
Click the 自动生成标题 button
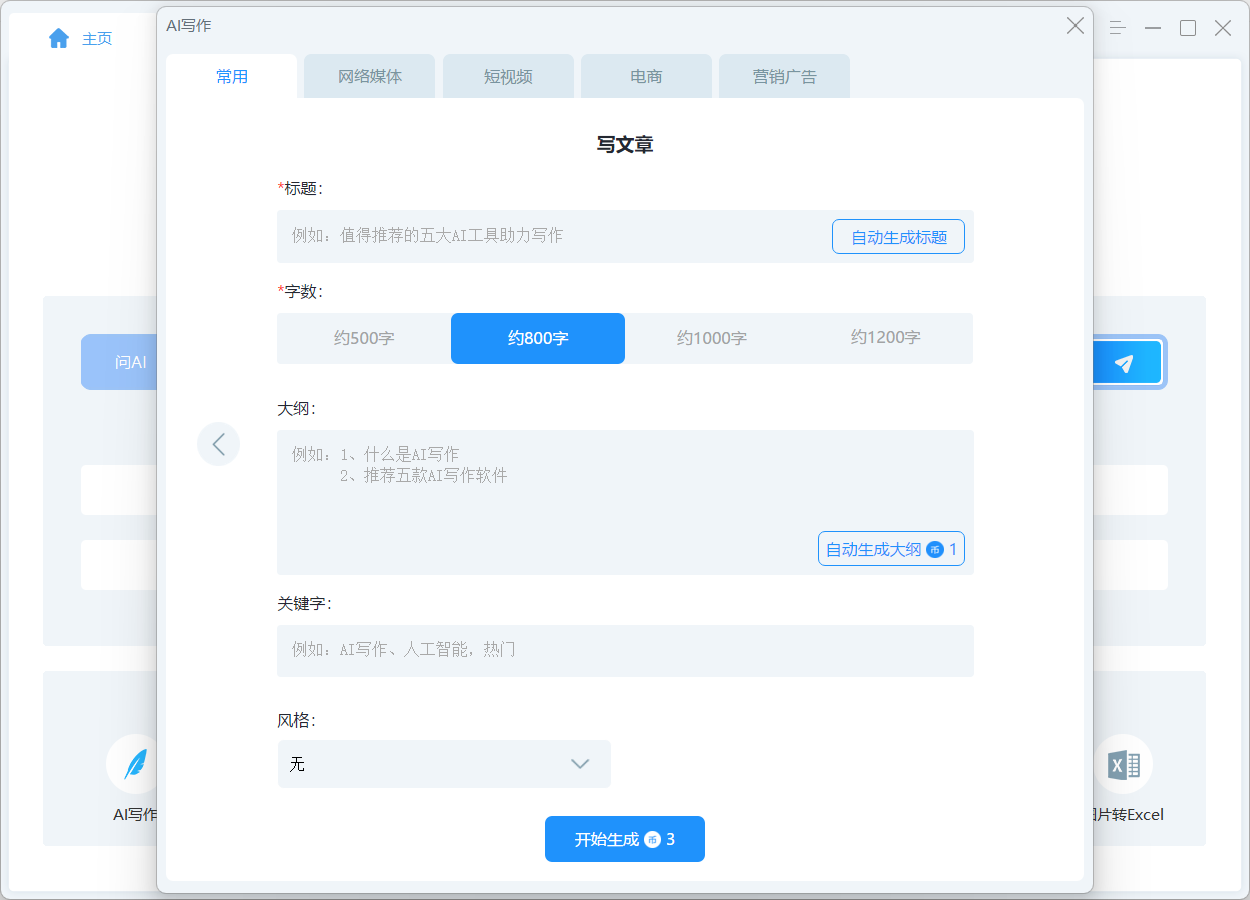[x=897, y=236]
